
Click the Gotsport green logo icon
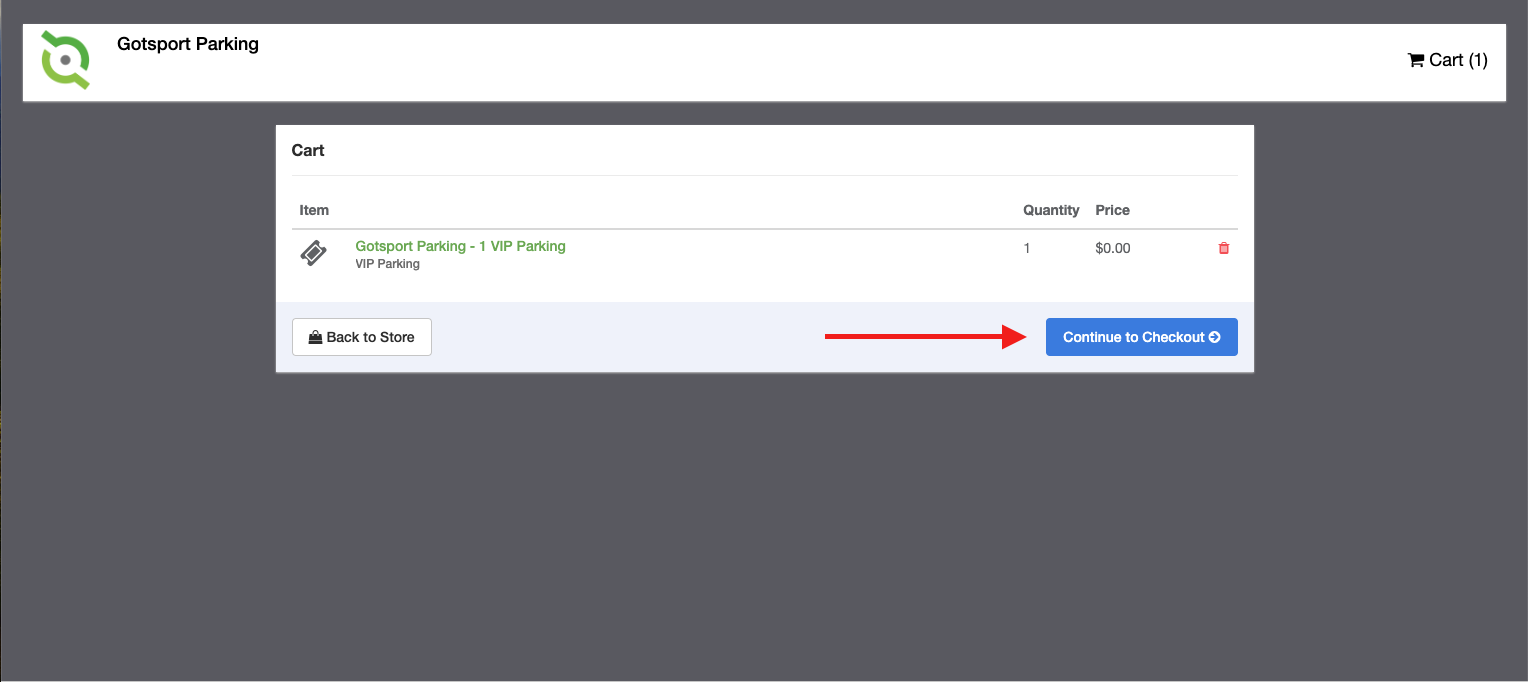[66, 59]
